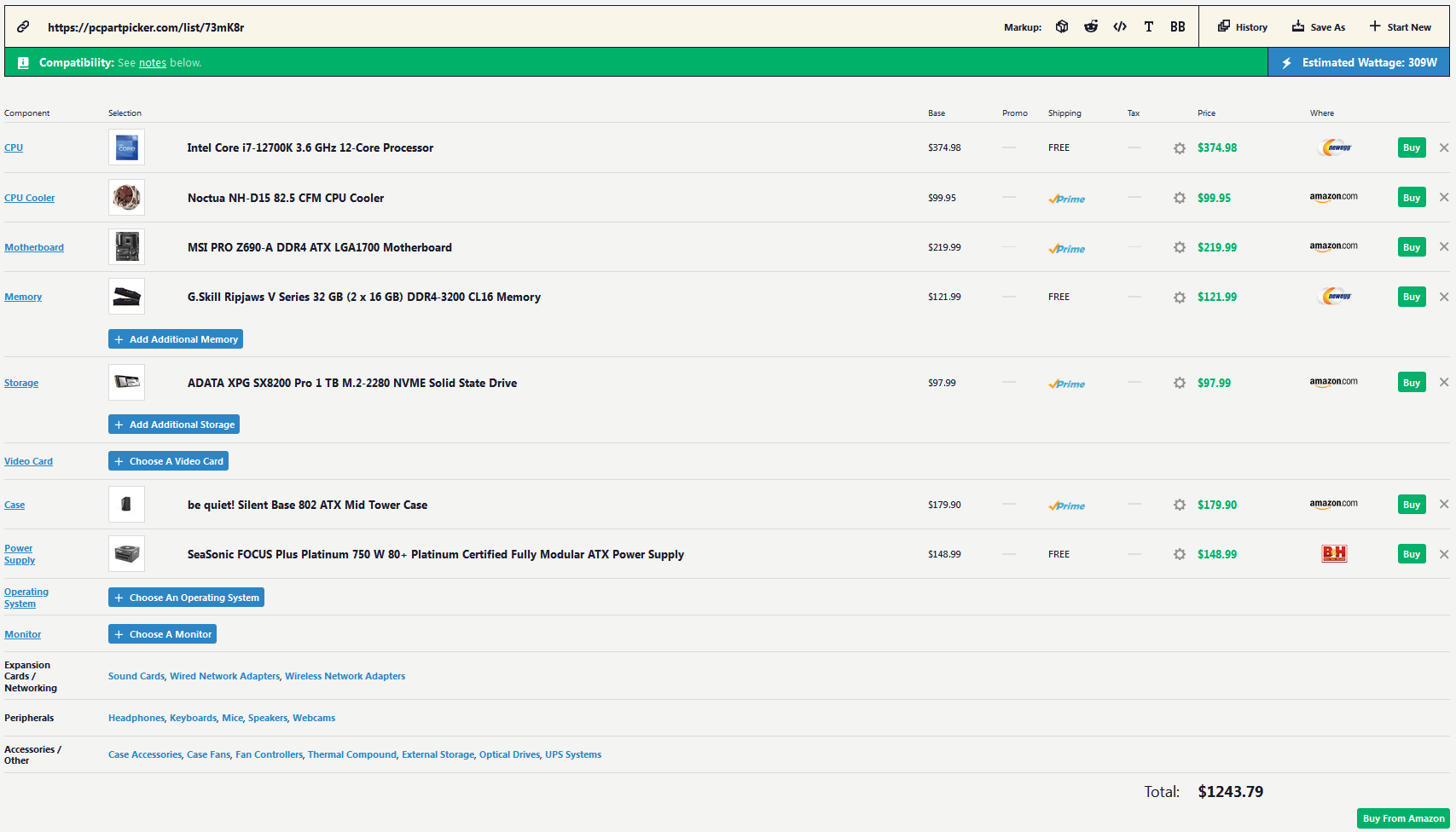Click the Noctua NH-D15 cooler thumbnail
This screenshot has width=1456, height=832.
tap(126, 198)
